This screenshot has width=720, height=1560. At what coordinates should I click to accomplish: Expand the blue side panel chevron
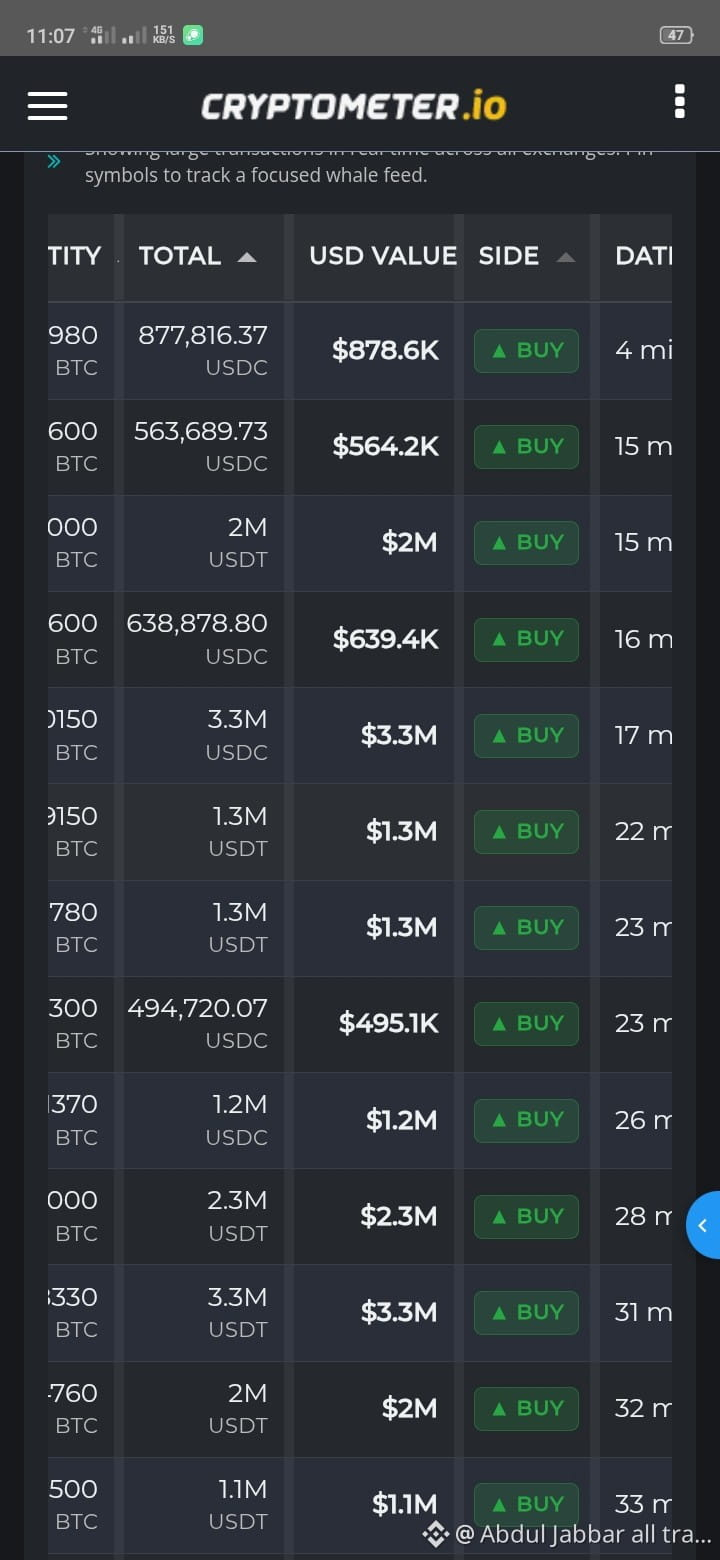pyautogui.click(x=703, y=1225)
